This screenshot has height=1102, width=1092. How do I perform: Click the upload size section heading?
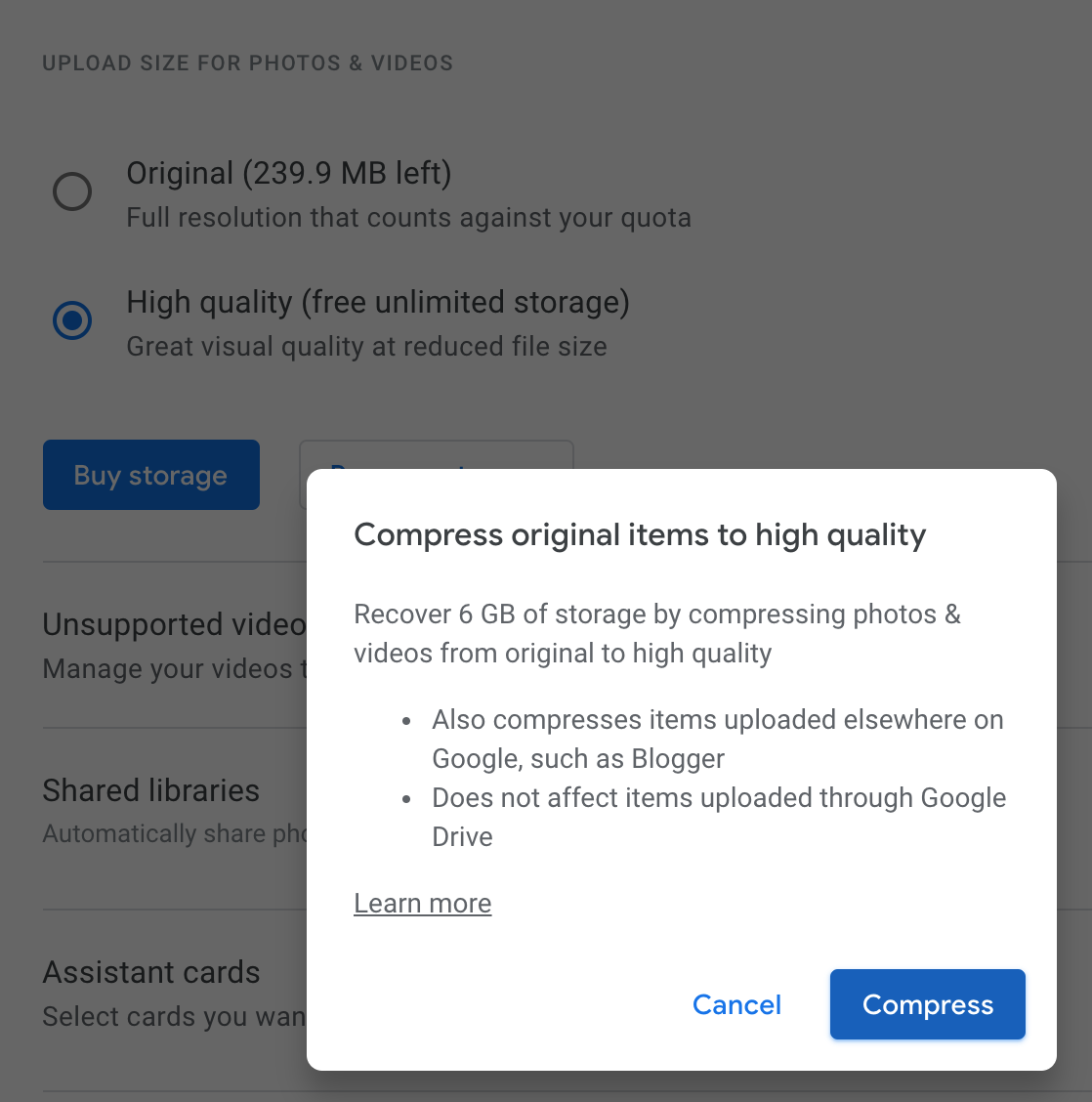tap(247, 63)
